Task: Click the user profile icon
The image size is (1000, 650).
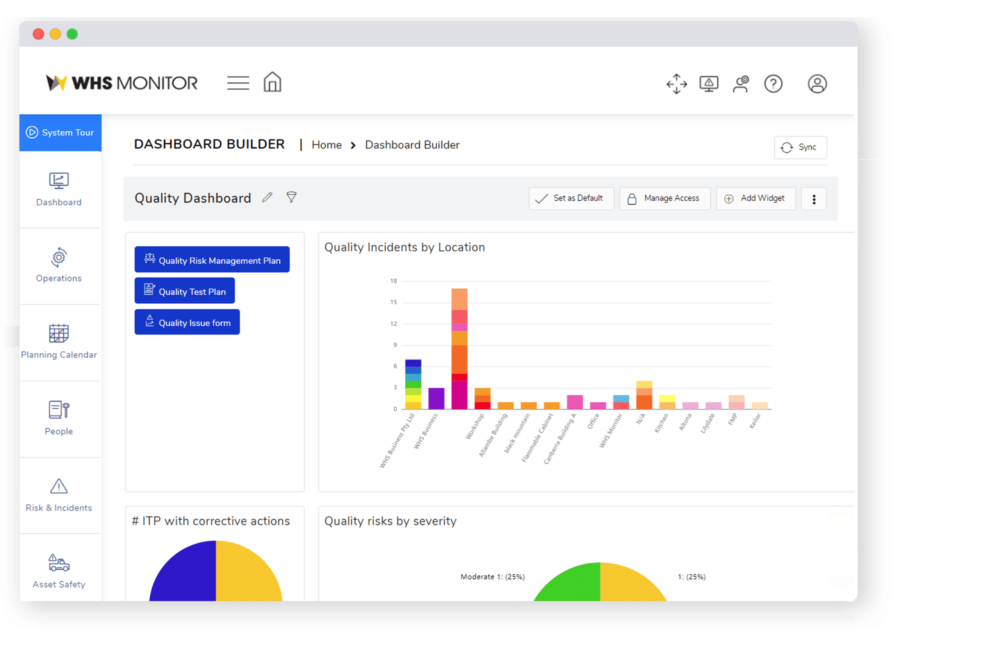Action: (817, 84)
